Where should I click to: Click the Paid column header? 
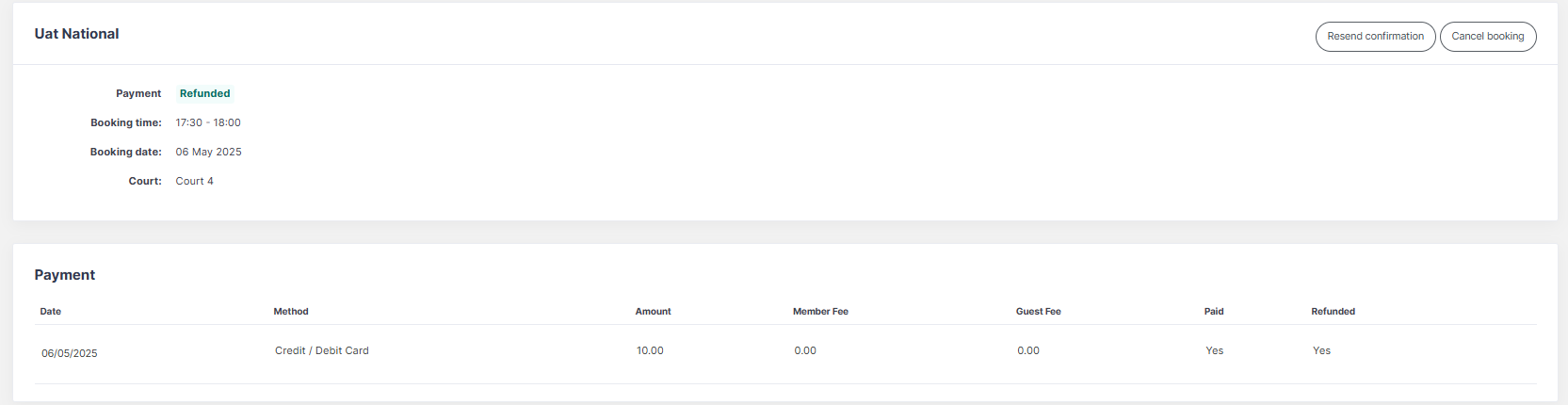pos(1214,312)
